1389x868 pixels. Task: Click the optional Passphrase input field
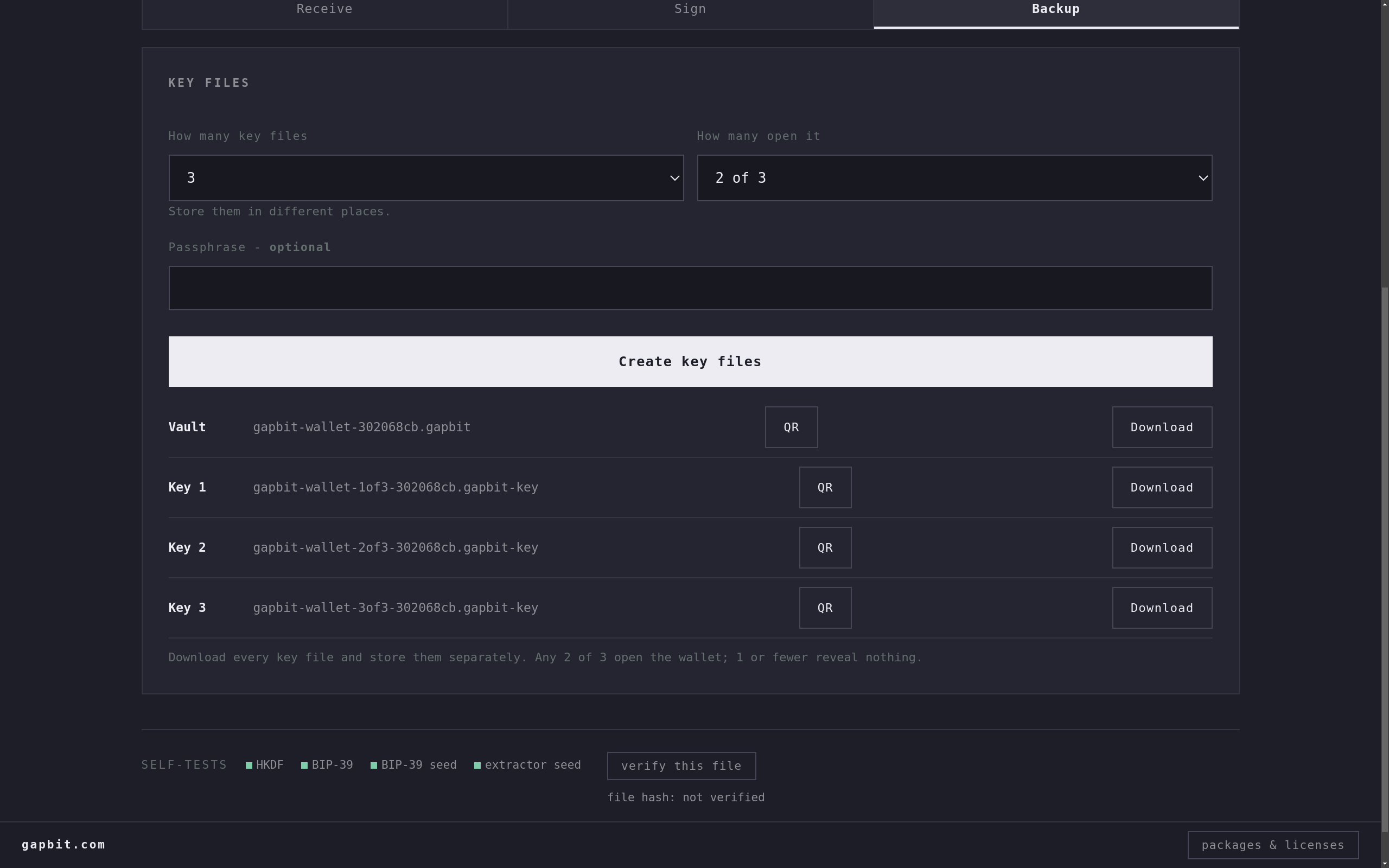click(x=690, y=288)
